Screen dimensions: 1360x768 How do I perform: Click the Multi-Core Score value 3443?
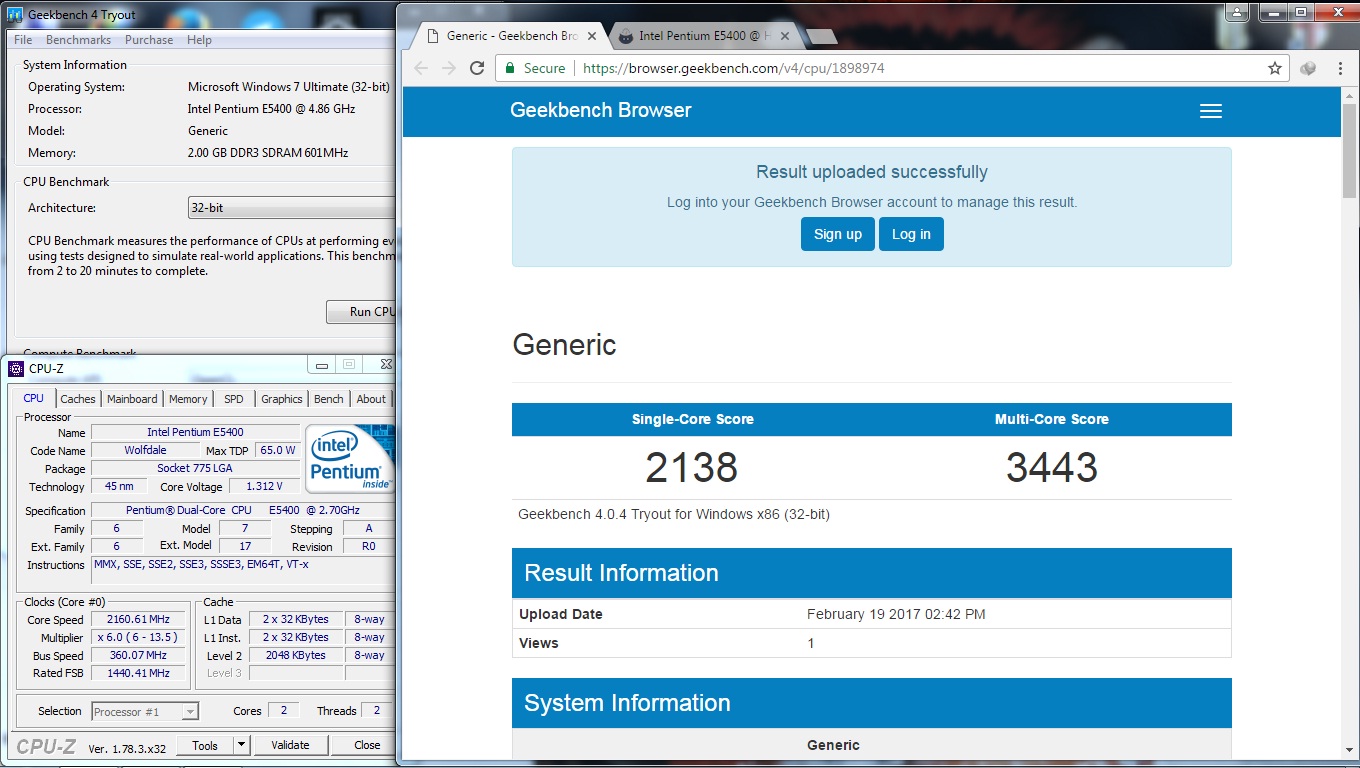coord(1052,467)
